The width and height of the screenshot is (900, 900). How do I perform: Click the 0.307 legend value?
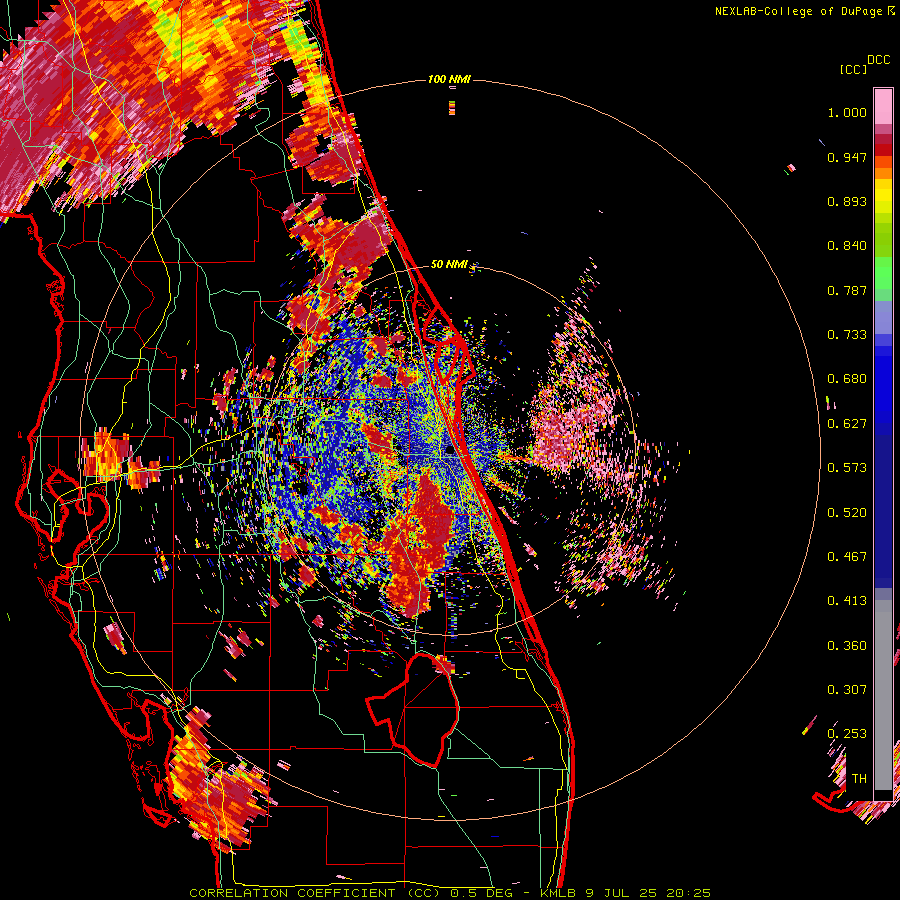[847, 690]
